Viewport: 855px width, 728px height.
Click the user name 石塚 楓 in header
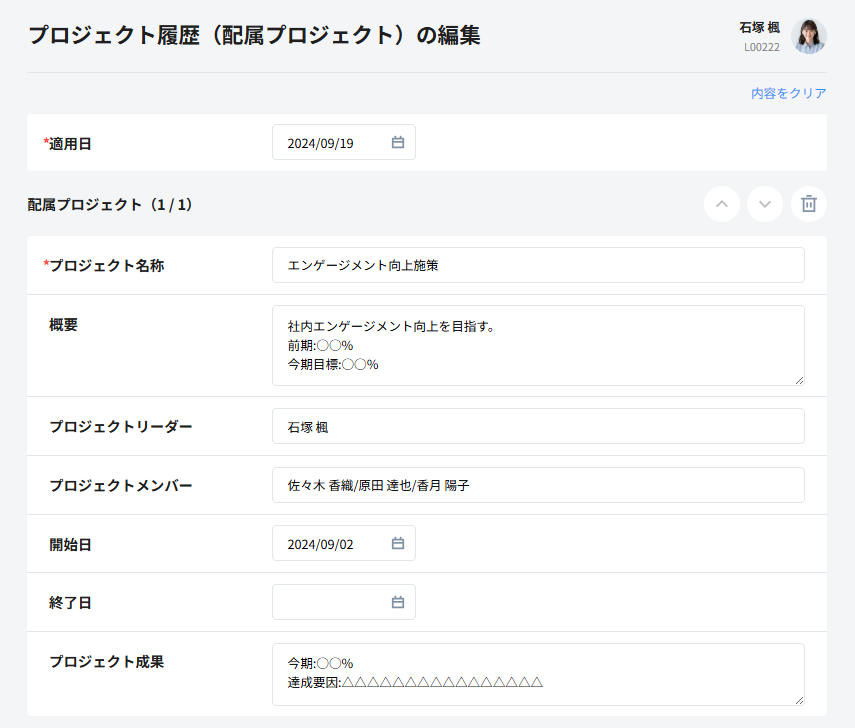pyautogui.click(x=759, y=28)
